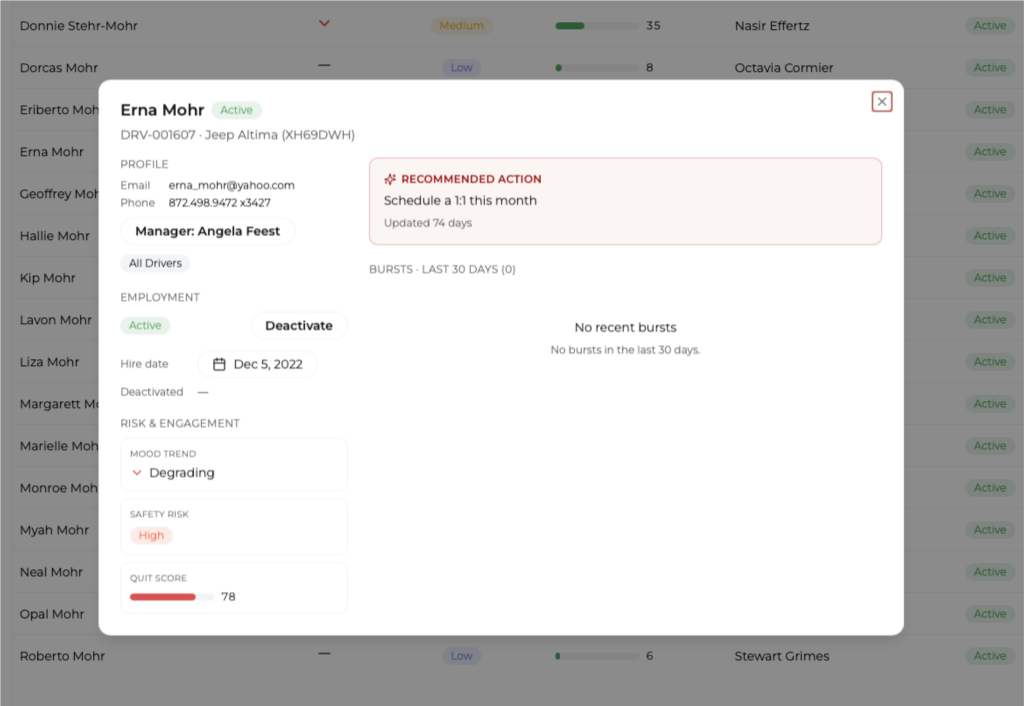Image resolution: width=1024 pixels, height=706 pixels.
Task: Open Donnie Stehr-Mohr row in background list
Action: point(512,25)
